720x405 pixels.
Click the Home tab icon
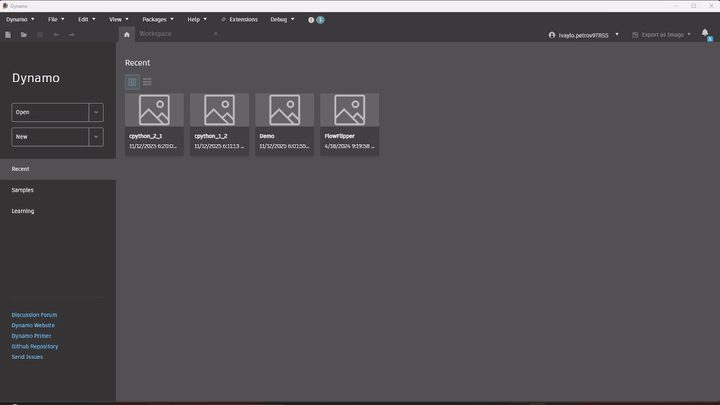[x=126, y=34]
